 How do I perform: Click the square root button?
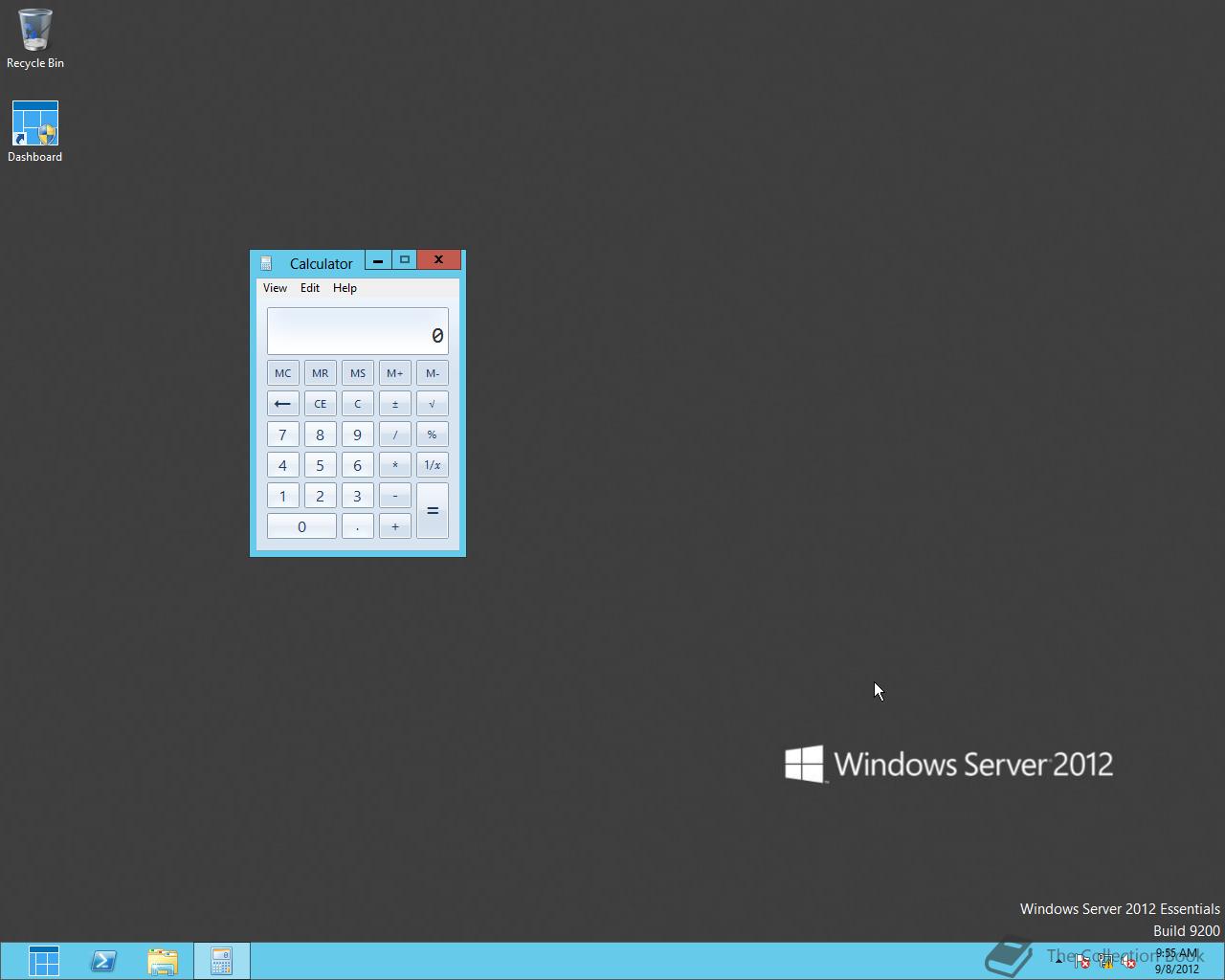pos(433,404)
